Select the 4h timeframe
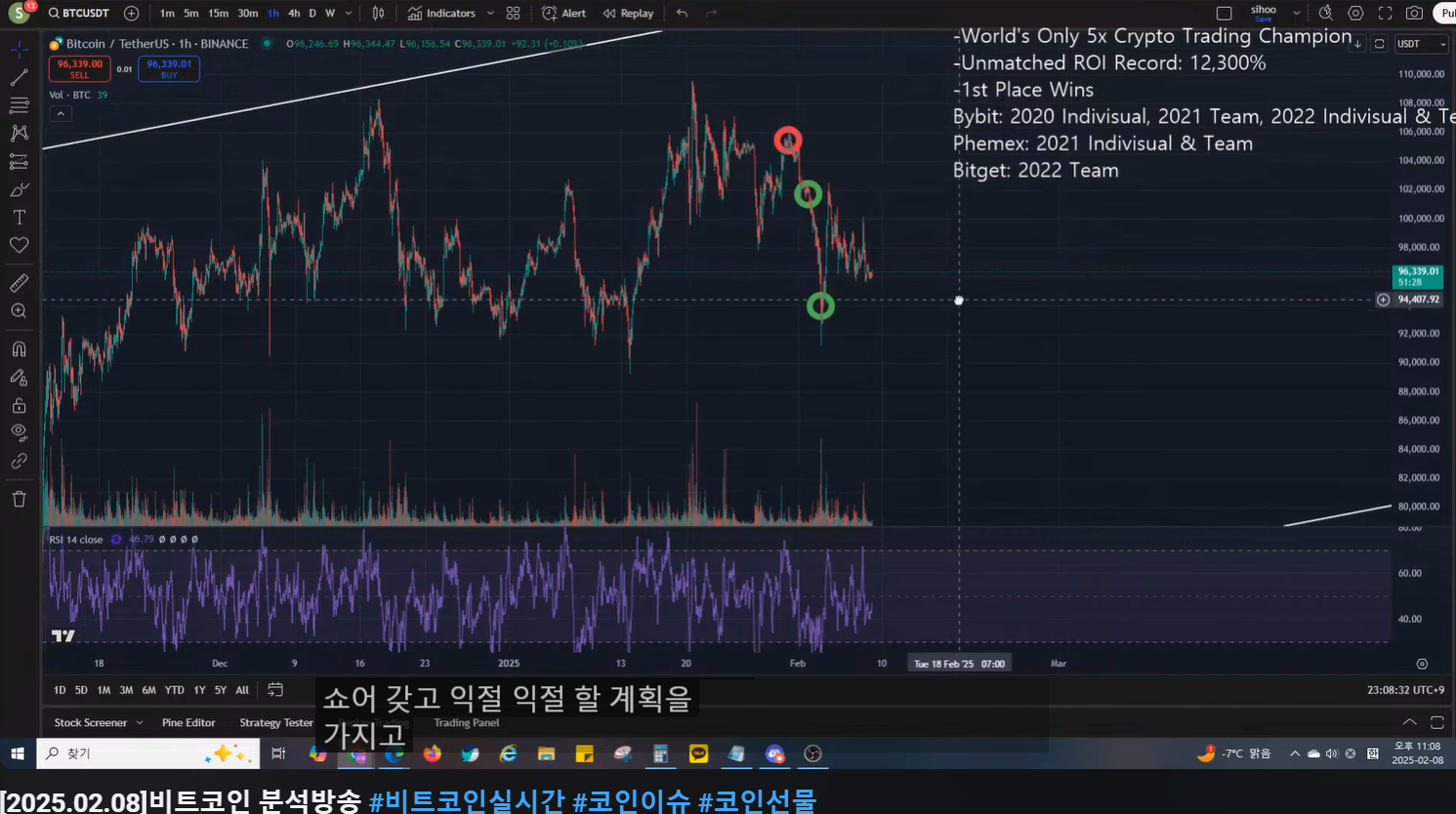1456x814 pixels. pos(294,14)
